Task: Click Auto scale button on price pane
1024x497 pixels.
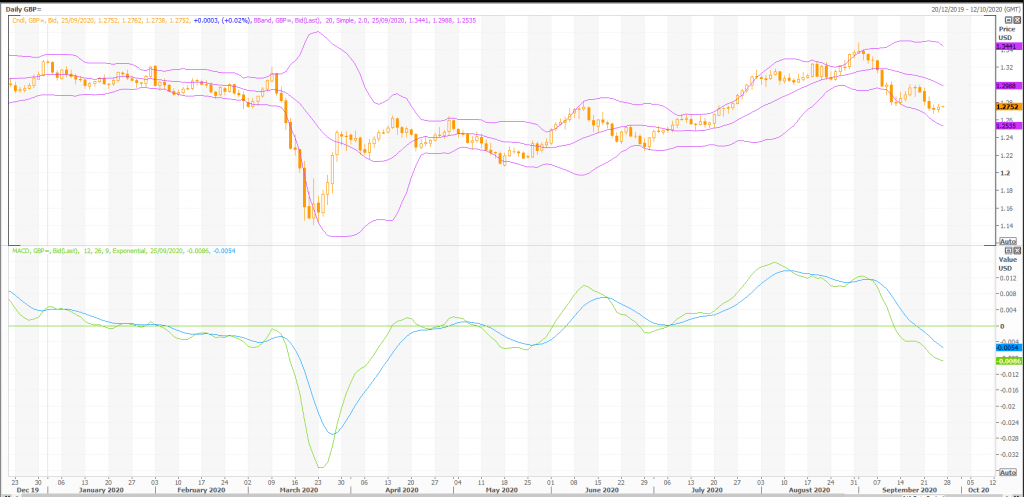Action: point(1007,241)
